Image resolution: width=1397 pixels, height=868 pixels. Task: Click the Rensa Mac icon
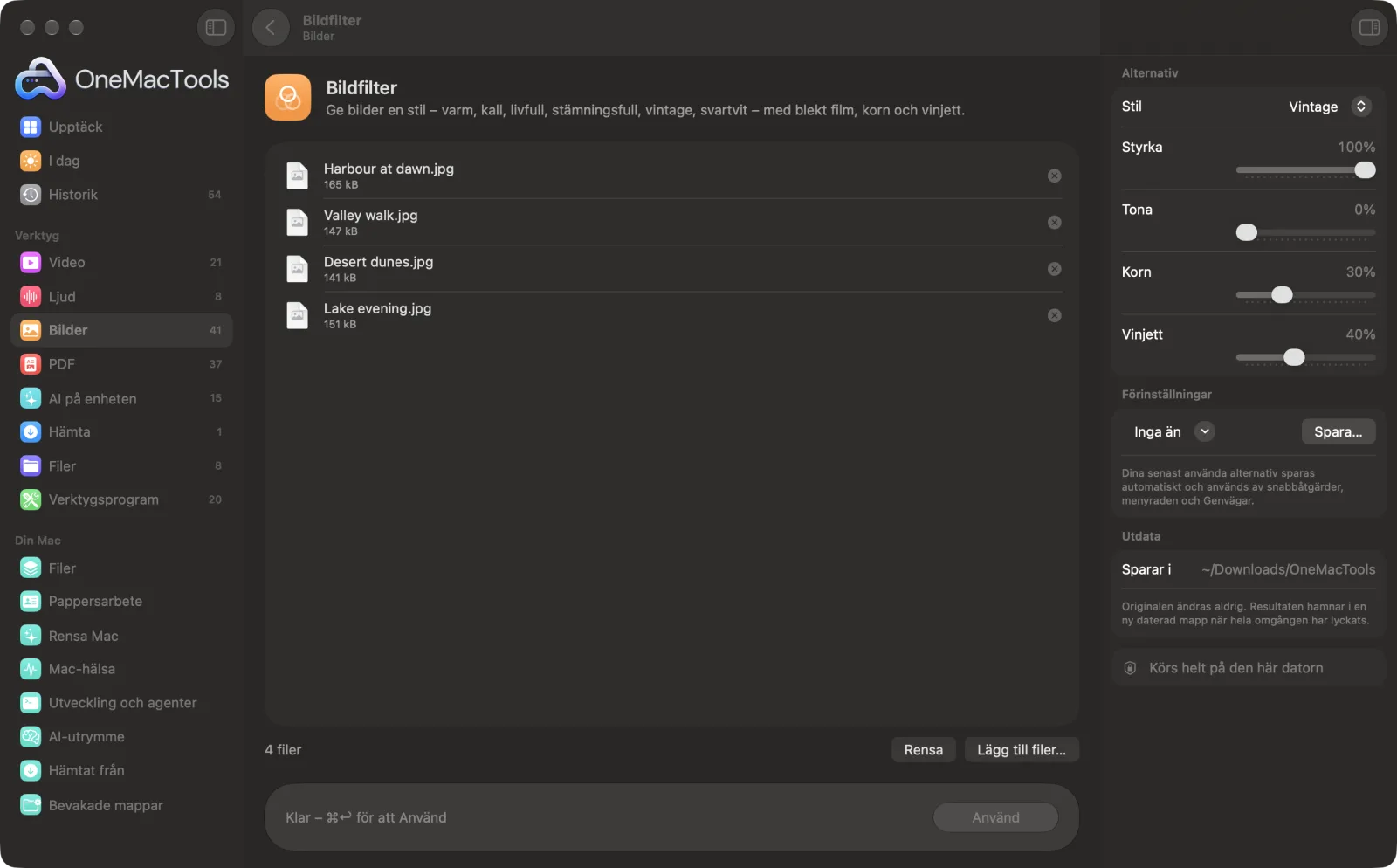click(31, 636)
